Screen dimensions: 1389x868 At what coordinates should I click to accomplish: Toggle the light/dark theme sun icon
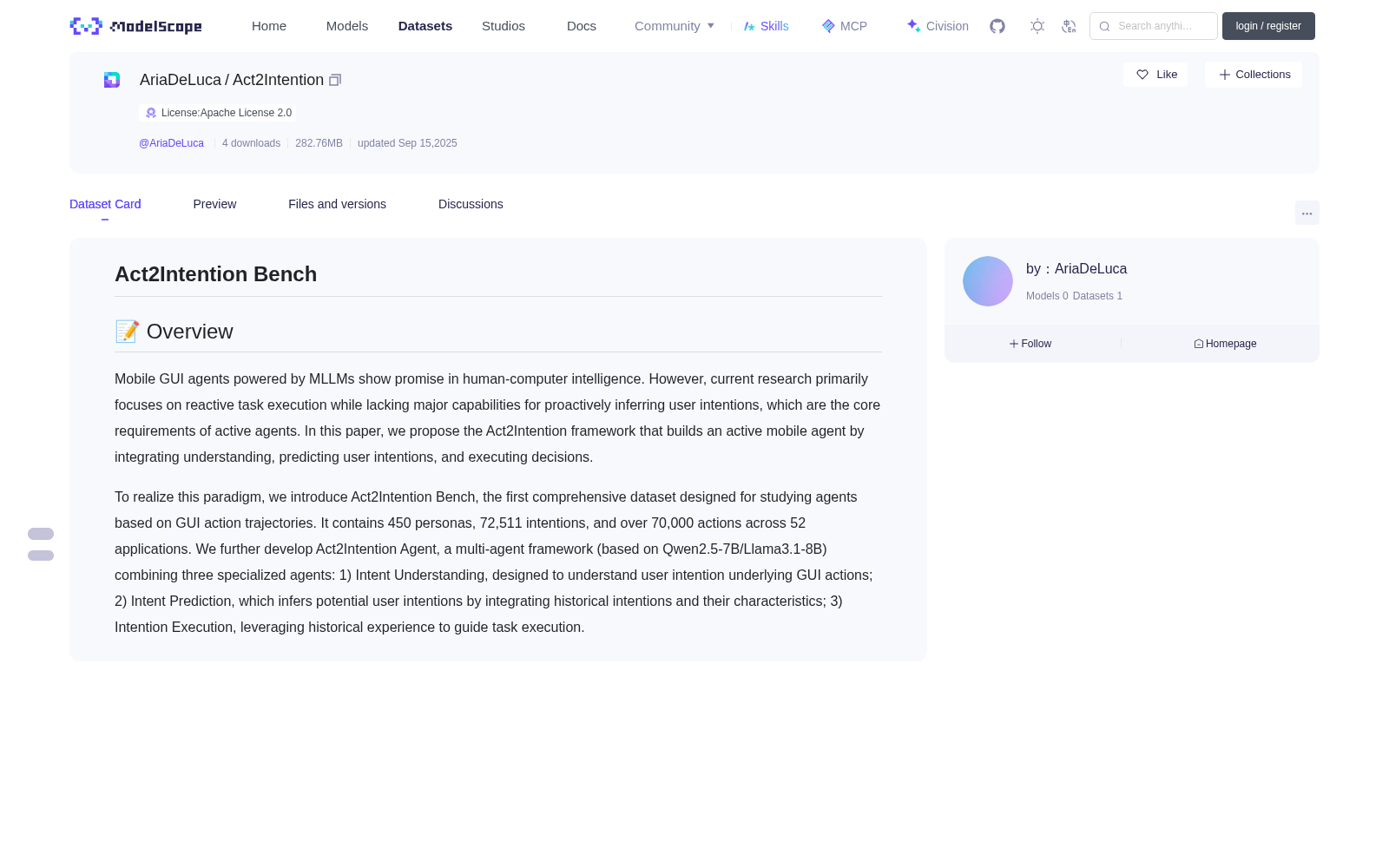[x=1037, y=26]
